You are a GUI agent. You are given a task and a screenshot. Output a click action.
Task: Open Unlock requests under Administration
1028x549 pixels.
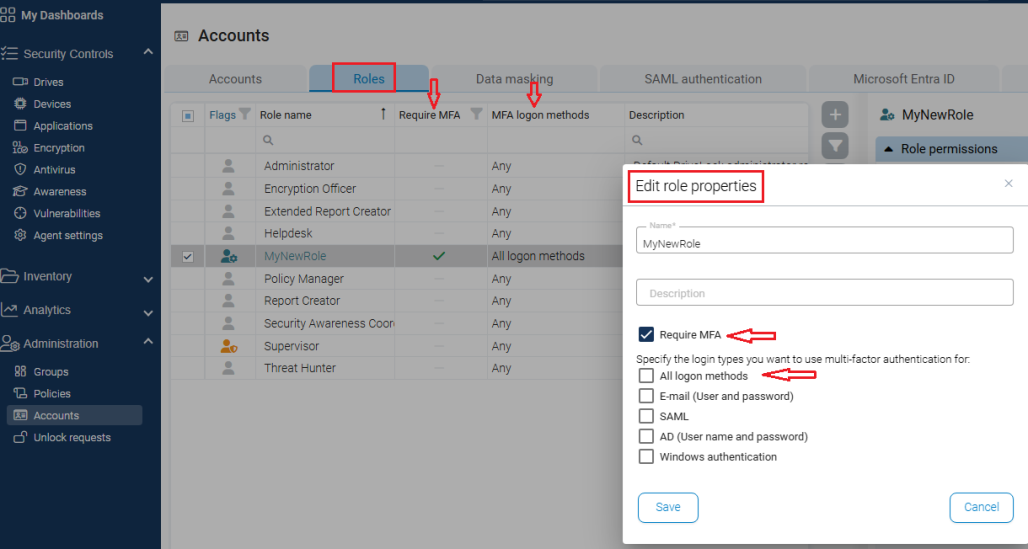(x=71, y=438)
